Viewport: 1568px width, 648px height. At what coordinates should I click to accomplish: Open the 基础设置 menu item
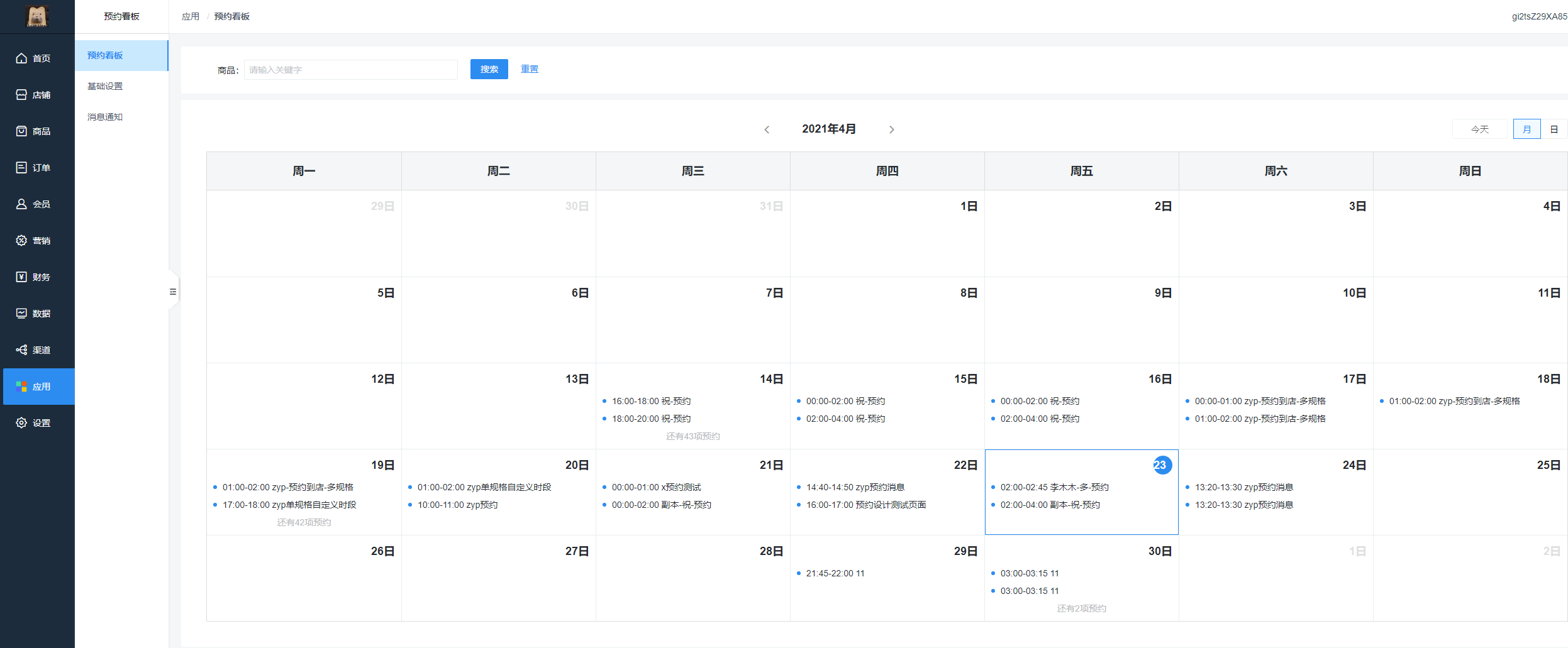[104, 86]
